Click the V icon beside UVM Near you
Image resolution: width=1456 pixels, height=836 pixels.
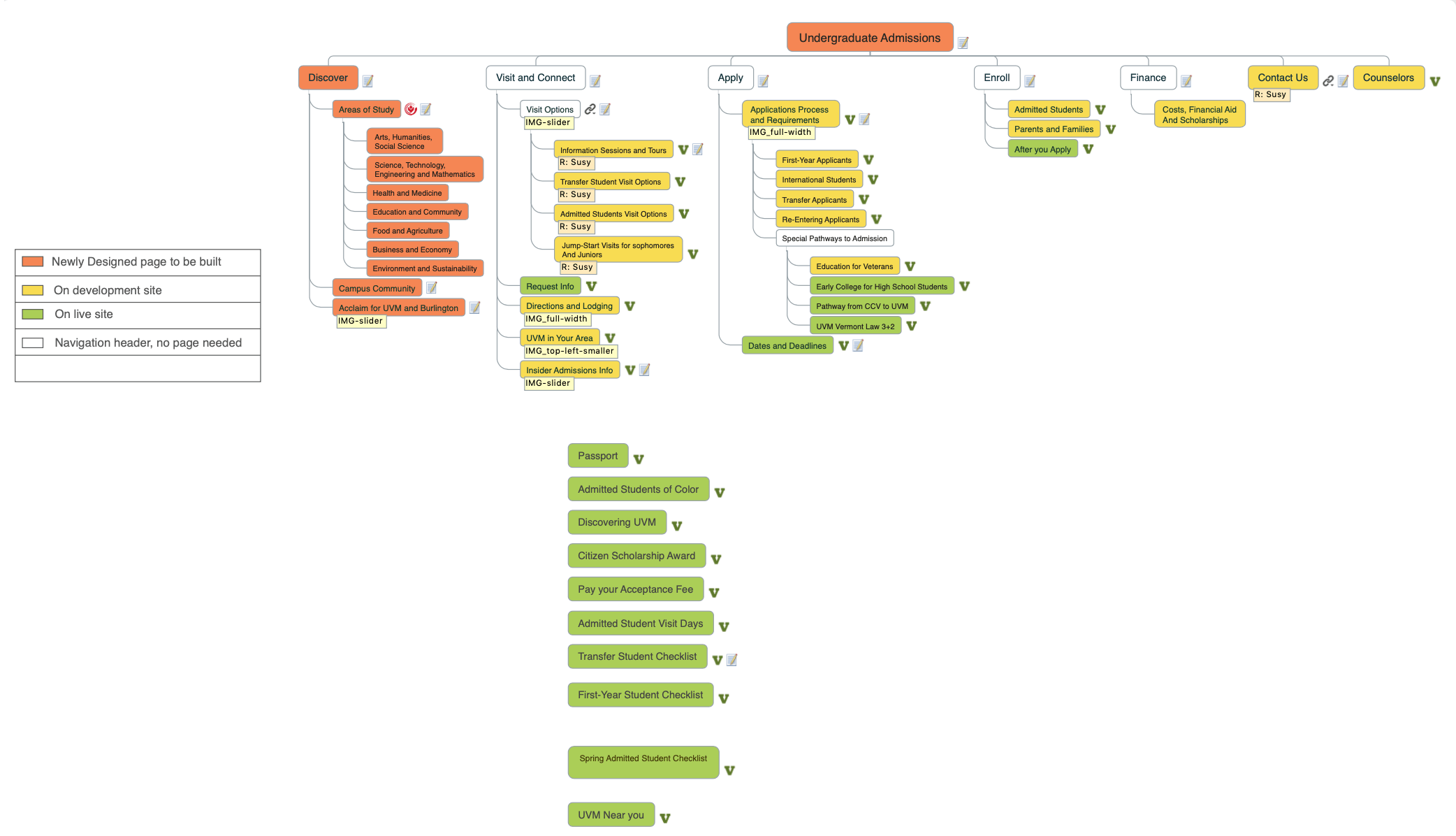(x=665, y=818)
